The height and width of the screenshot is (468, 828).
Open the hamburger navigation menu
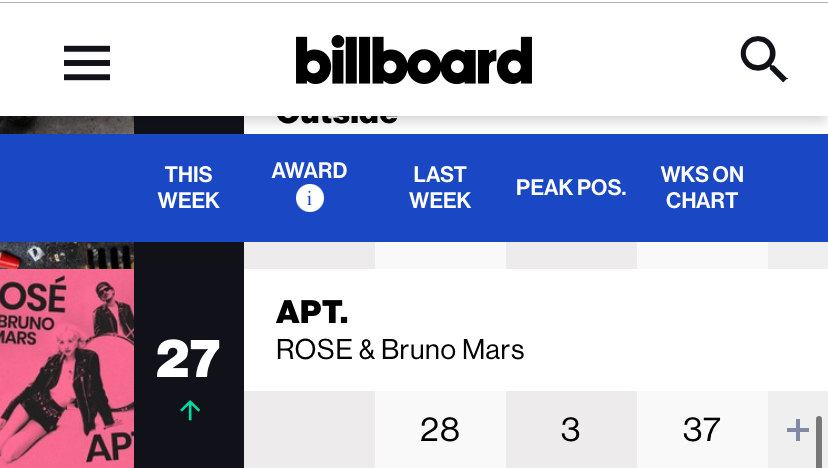pos(87,63)
